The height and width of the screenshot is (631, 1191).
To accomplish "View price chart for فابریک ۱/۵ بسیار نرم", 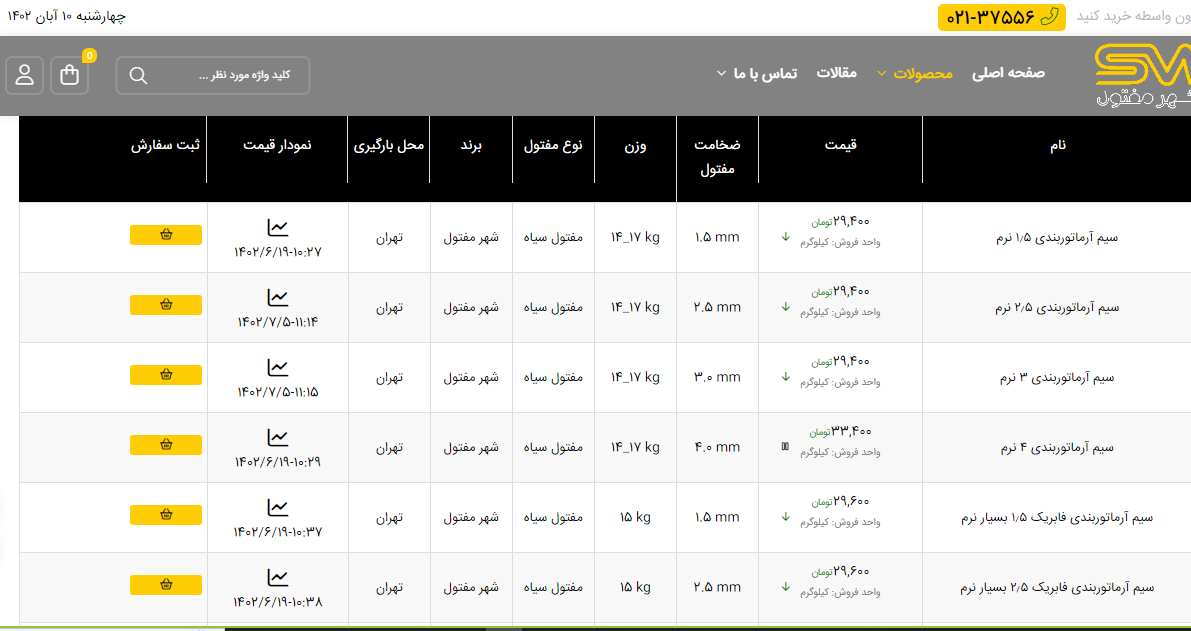I will [277, 508].
